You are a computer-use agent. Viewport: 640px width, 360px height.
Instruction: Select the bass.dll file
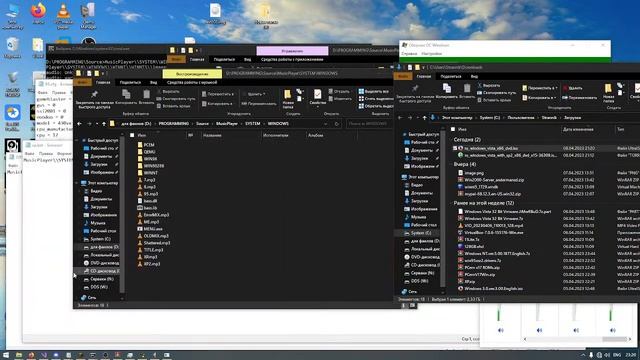click(147, 201)
